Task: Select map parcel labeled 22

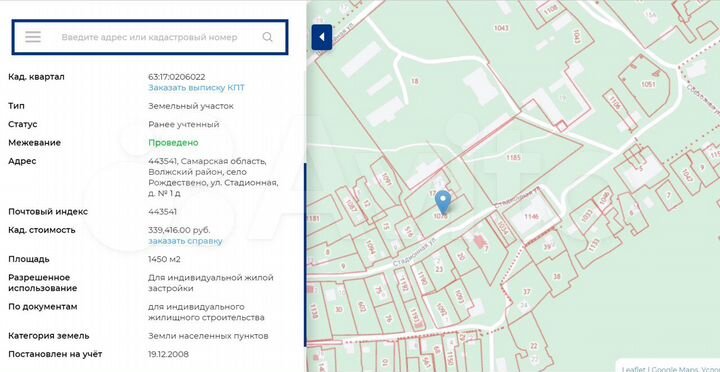Action: tap(533, 345)
